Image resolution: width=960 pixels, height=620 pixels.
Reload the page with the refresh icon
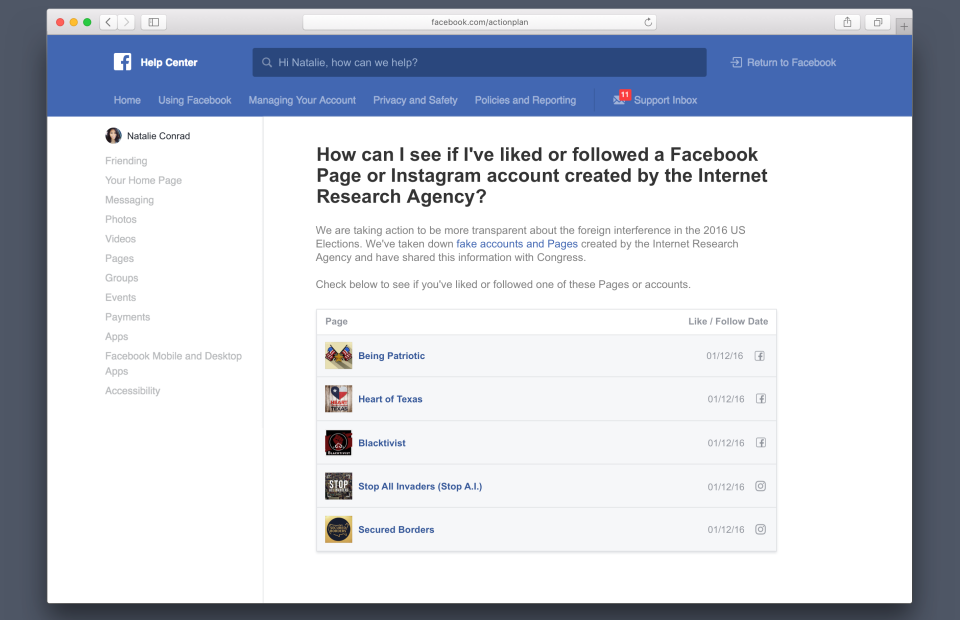(648, 22)
